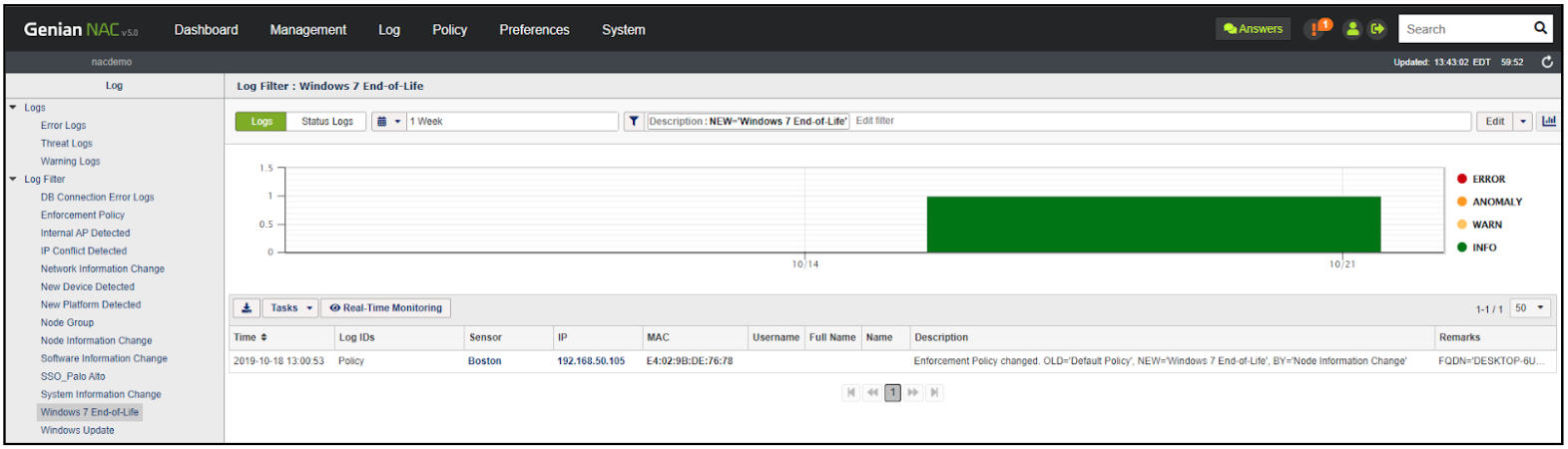The width and height of the screenshot is (1568, 449).
Task: Select Software Information Change filter
Action: 104,359
